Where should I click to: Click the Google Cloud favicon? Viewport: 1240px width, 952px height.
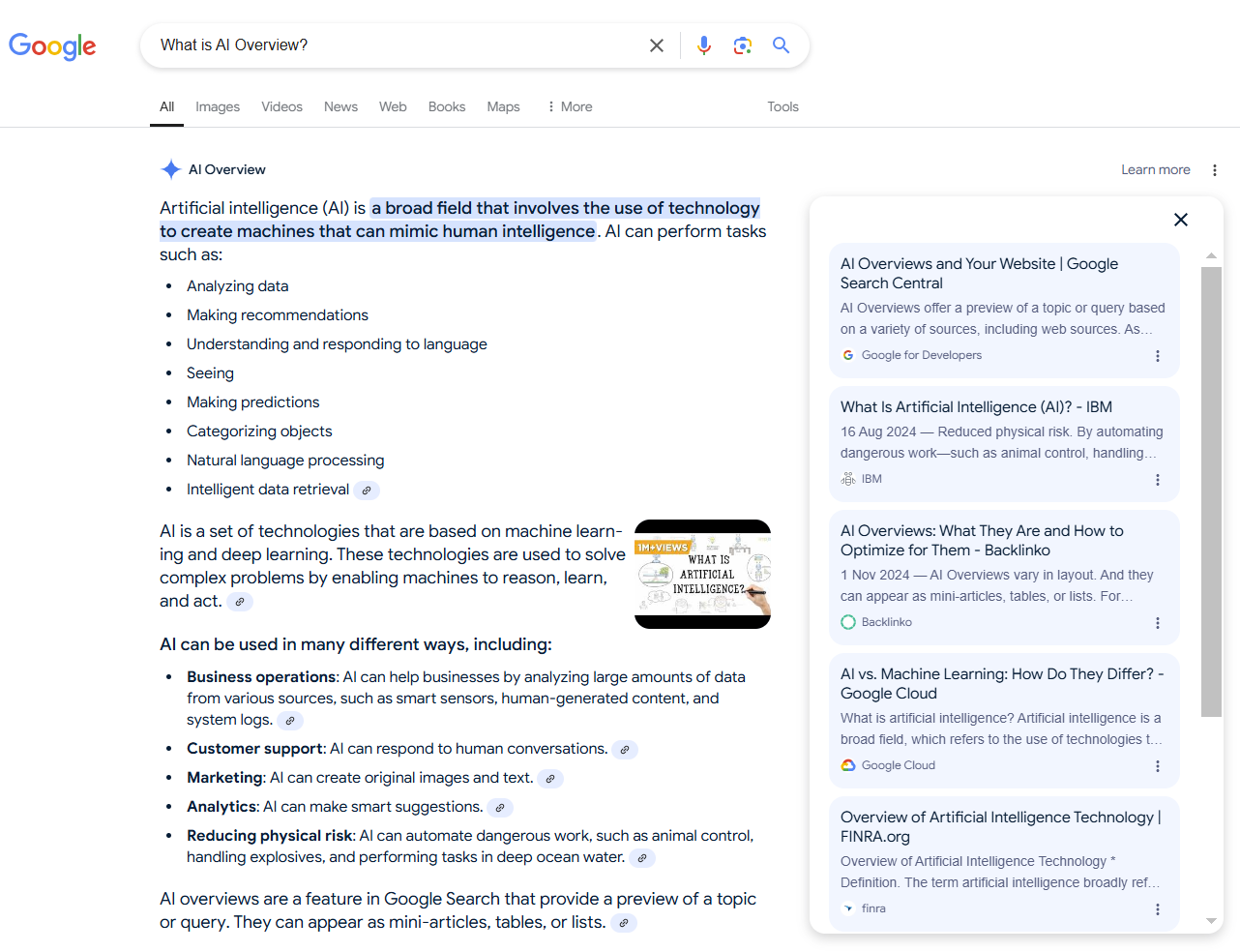coord(848,765)
